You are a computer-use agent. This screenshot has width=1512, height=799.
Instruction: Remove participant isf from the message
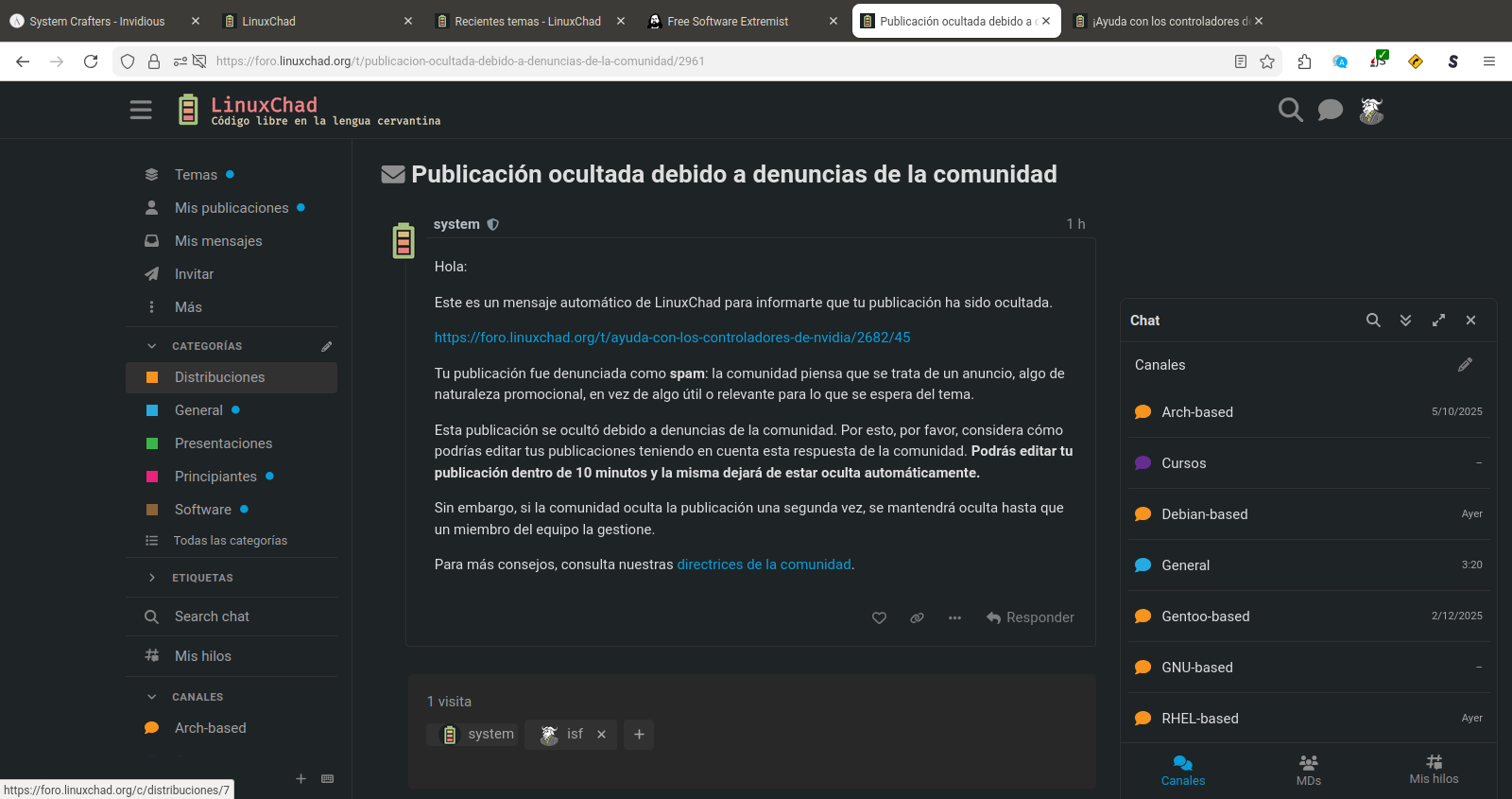click(x=601, y=735)
